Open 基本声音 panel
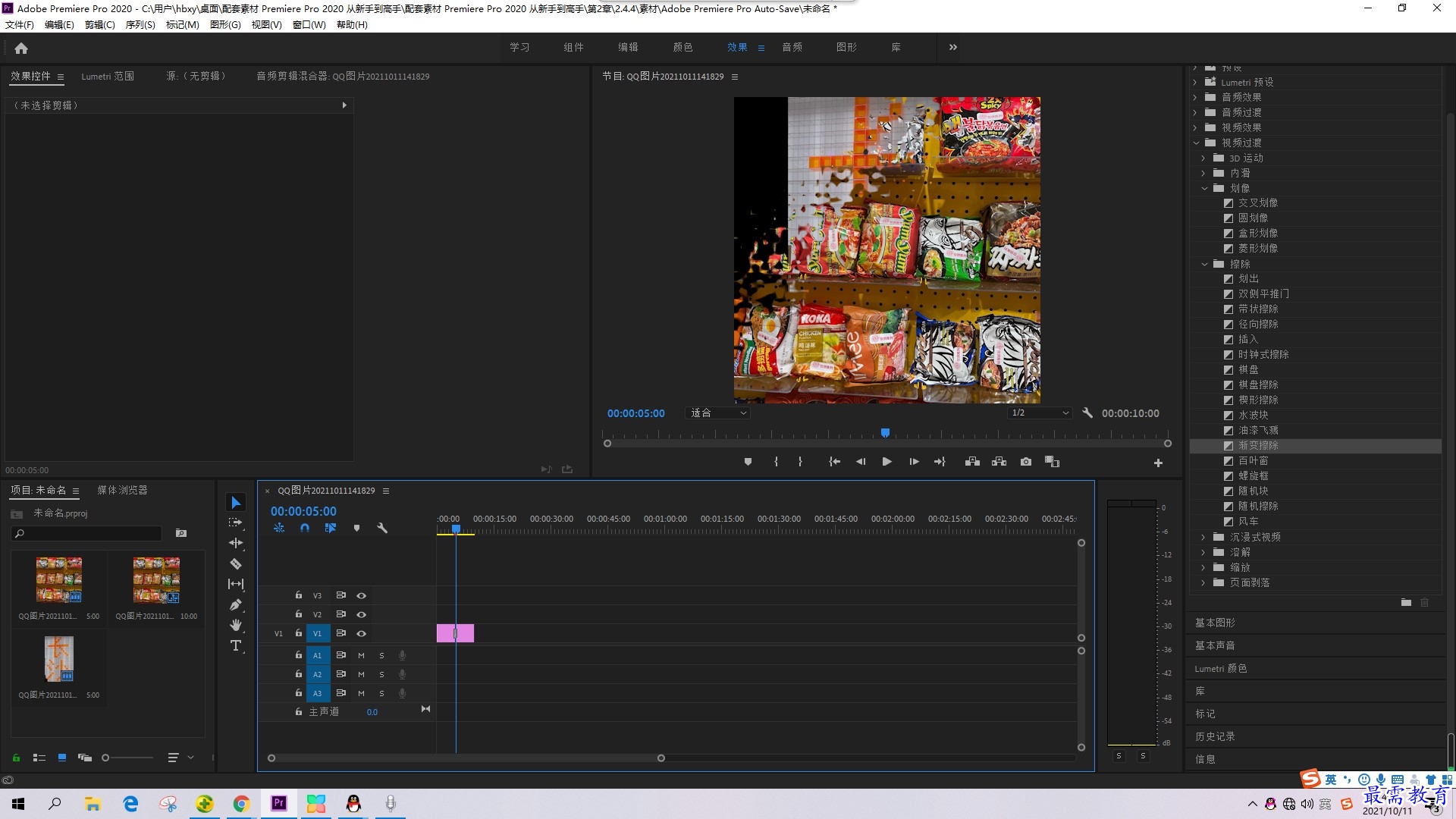1456x819 pixels. (x=1215, y=645)
